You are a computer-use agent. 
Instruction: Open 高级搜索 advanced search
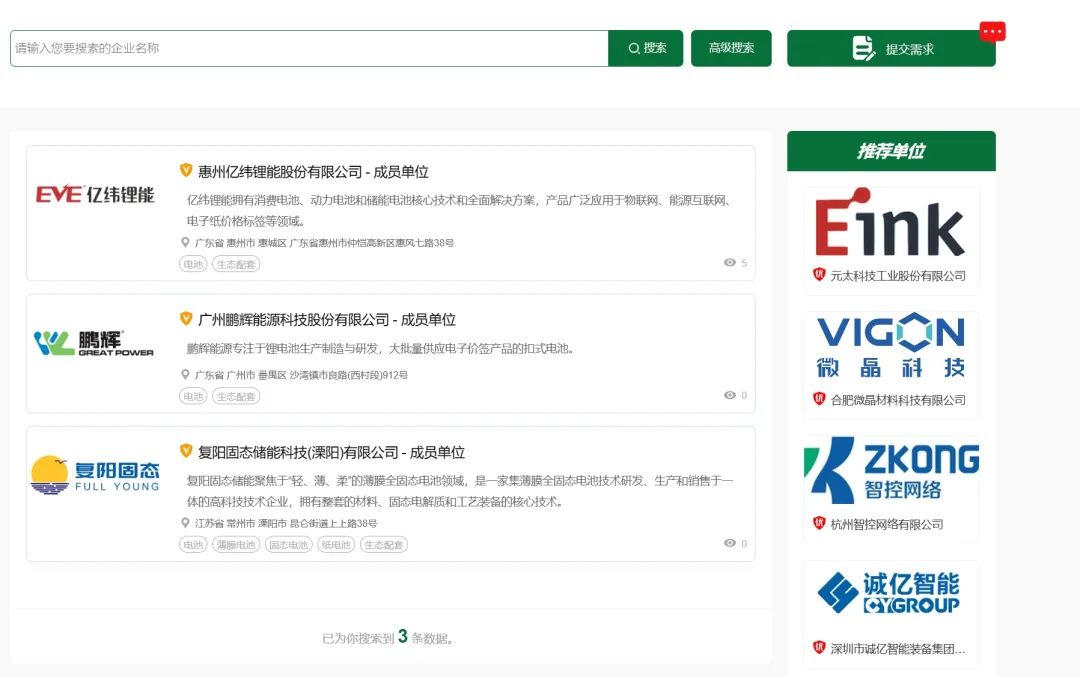[731, 47]
